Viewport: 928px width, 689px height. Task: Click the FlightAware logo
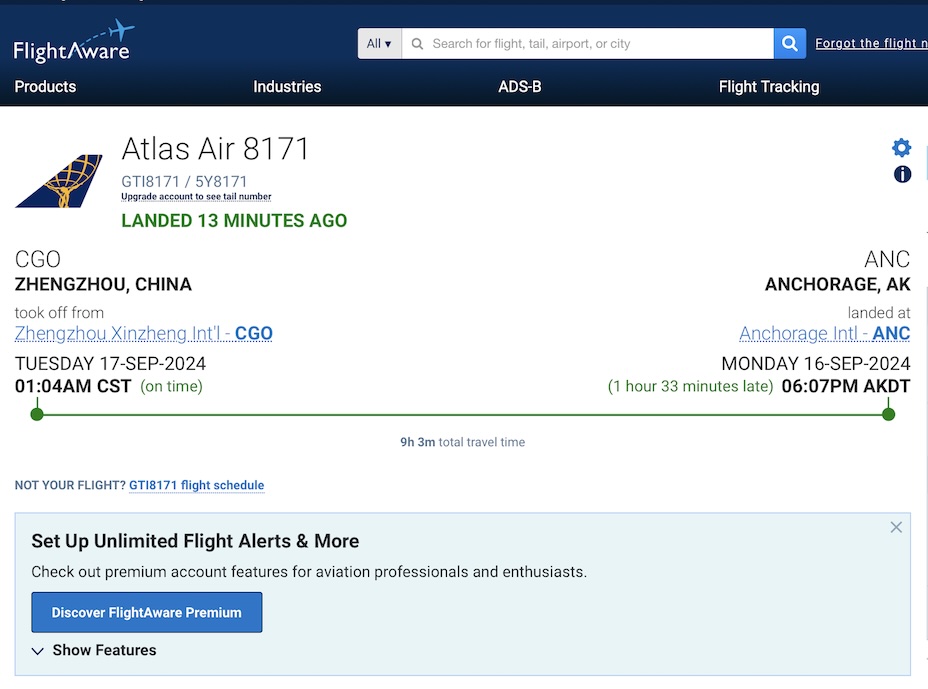73,43
